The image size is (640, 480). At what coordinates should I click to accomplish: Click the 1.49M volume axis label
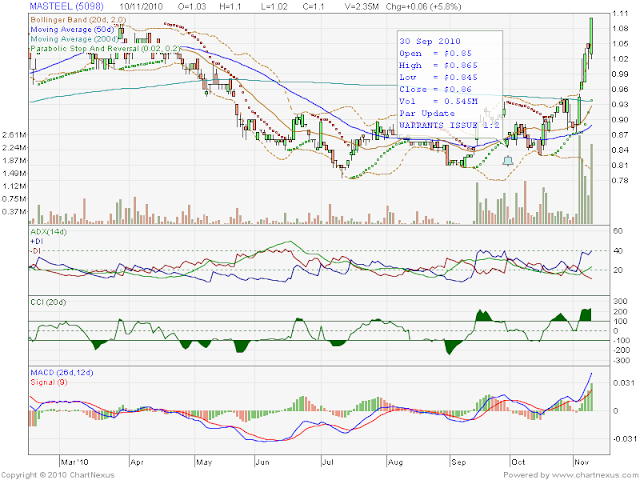click(14, 173)
